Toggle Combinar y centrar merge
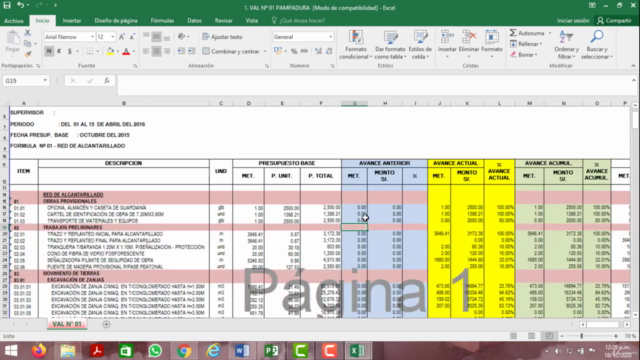The height and width of the screenshot is (360, 640). pos(231,51)
